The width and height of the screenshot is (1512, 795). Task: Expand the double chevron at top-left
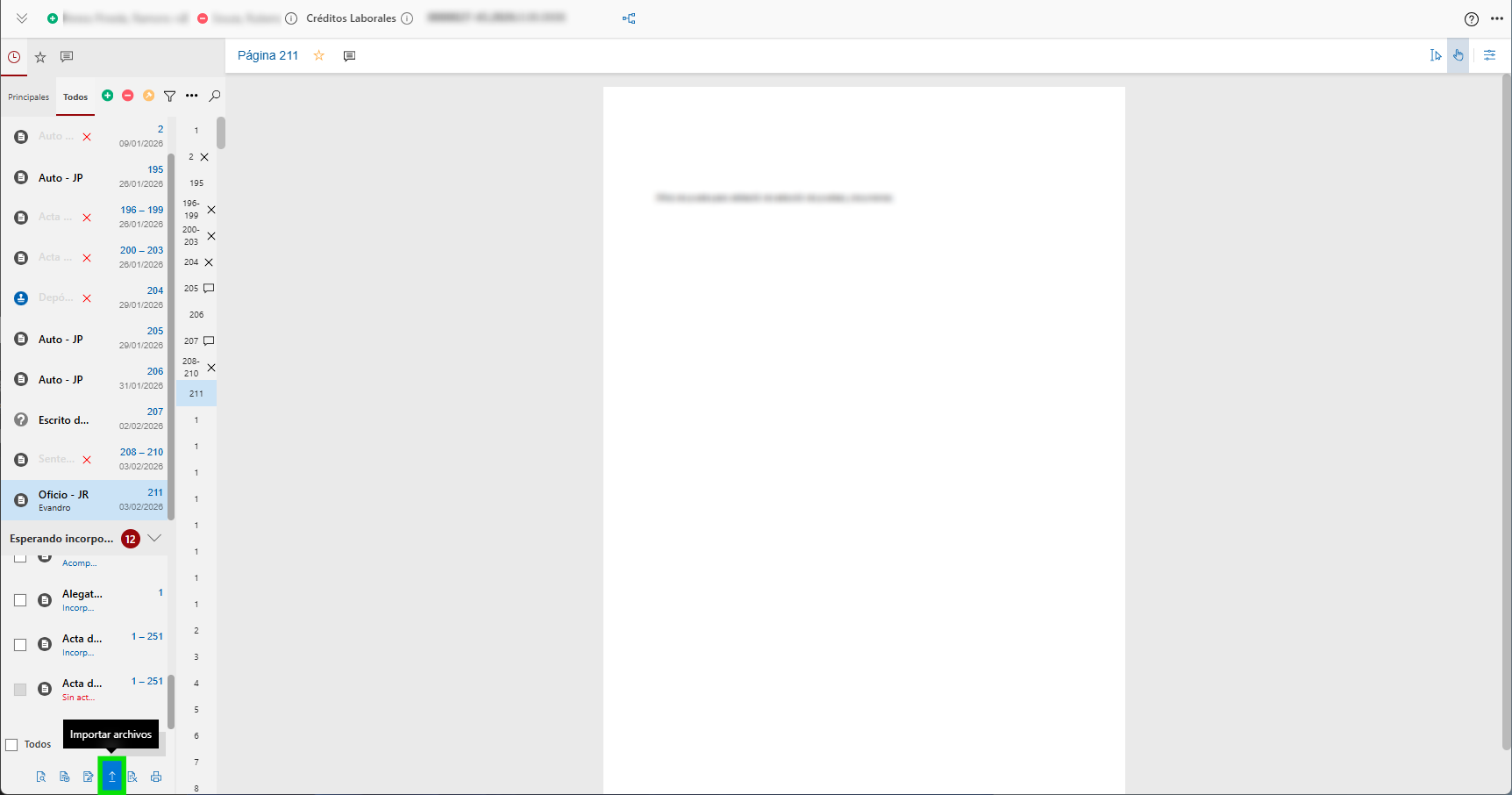[x=22, y=18]
